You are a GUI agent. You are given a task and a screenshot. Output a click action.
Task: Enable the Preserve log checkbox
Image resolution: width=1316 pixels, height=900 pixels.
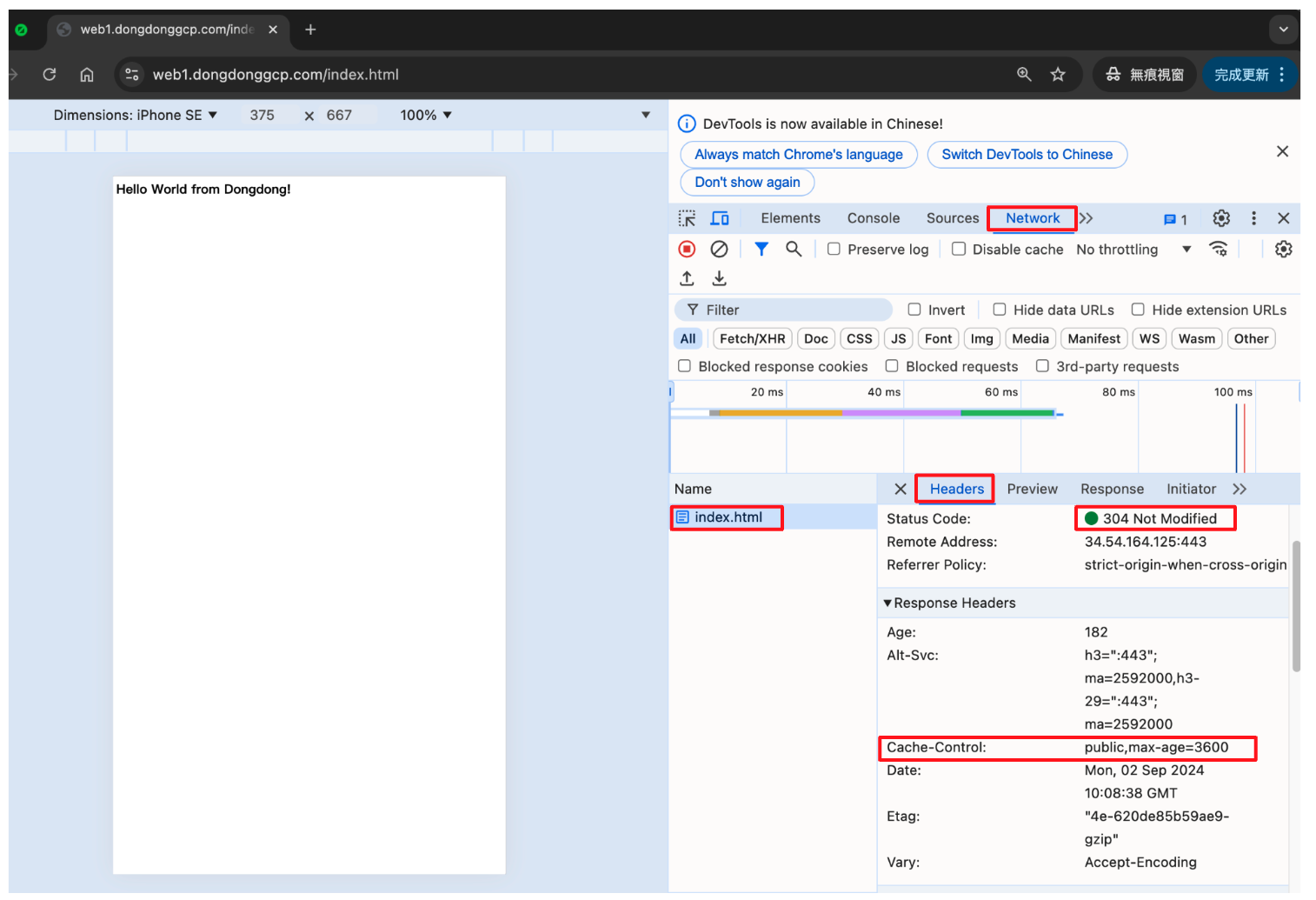click(x=834, y=250)
